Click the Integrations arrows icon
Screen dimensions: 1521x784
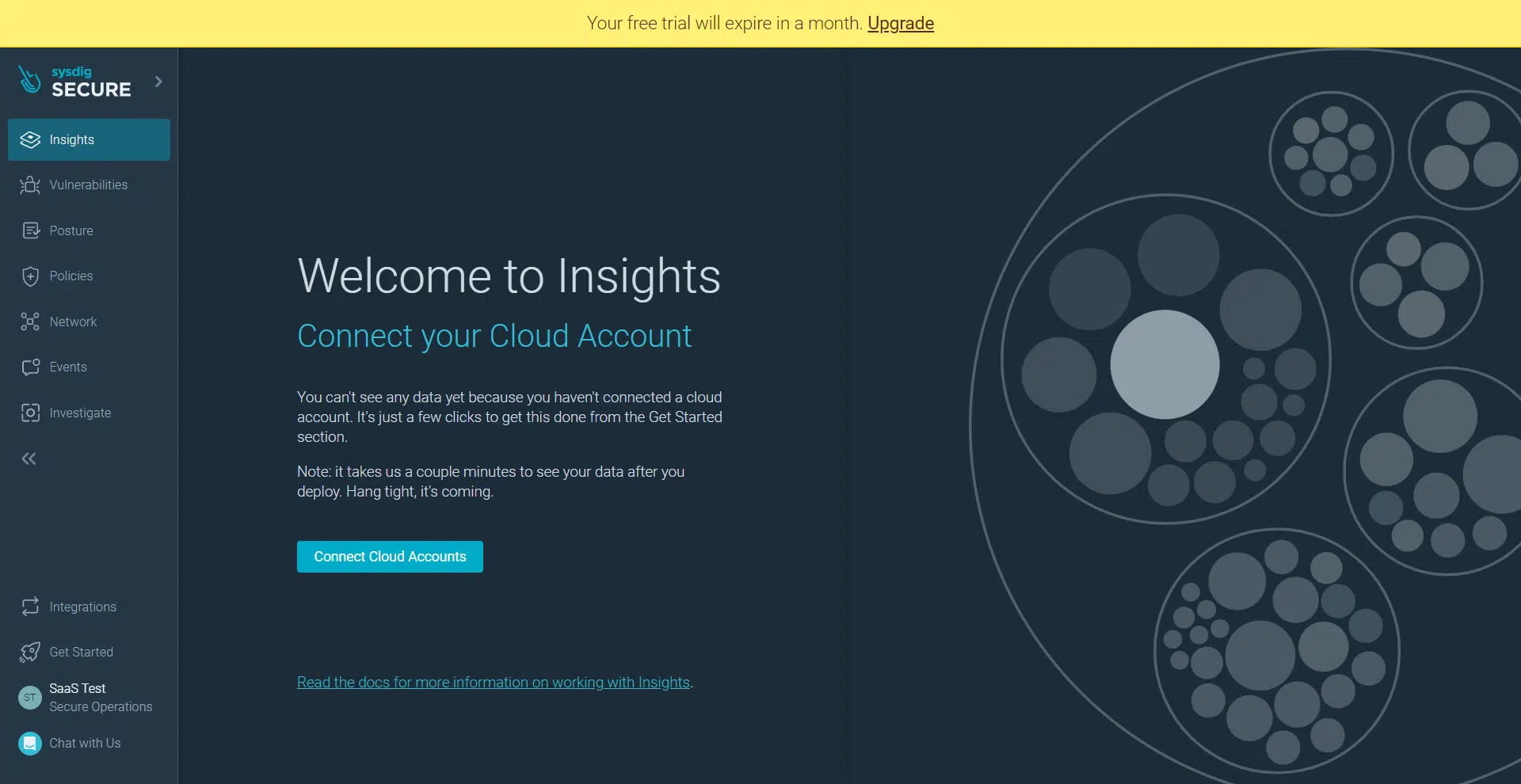(30, 607)
